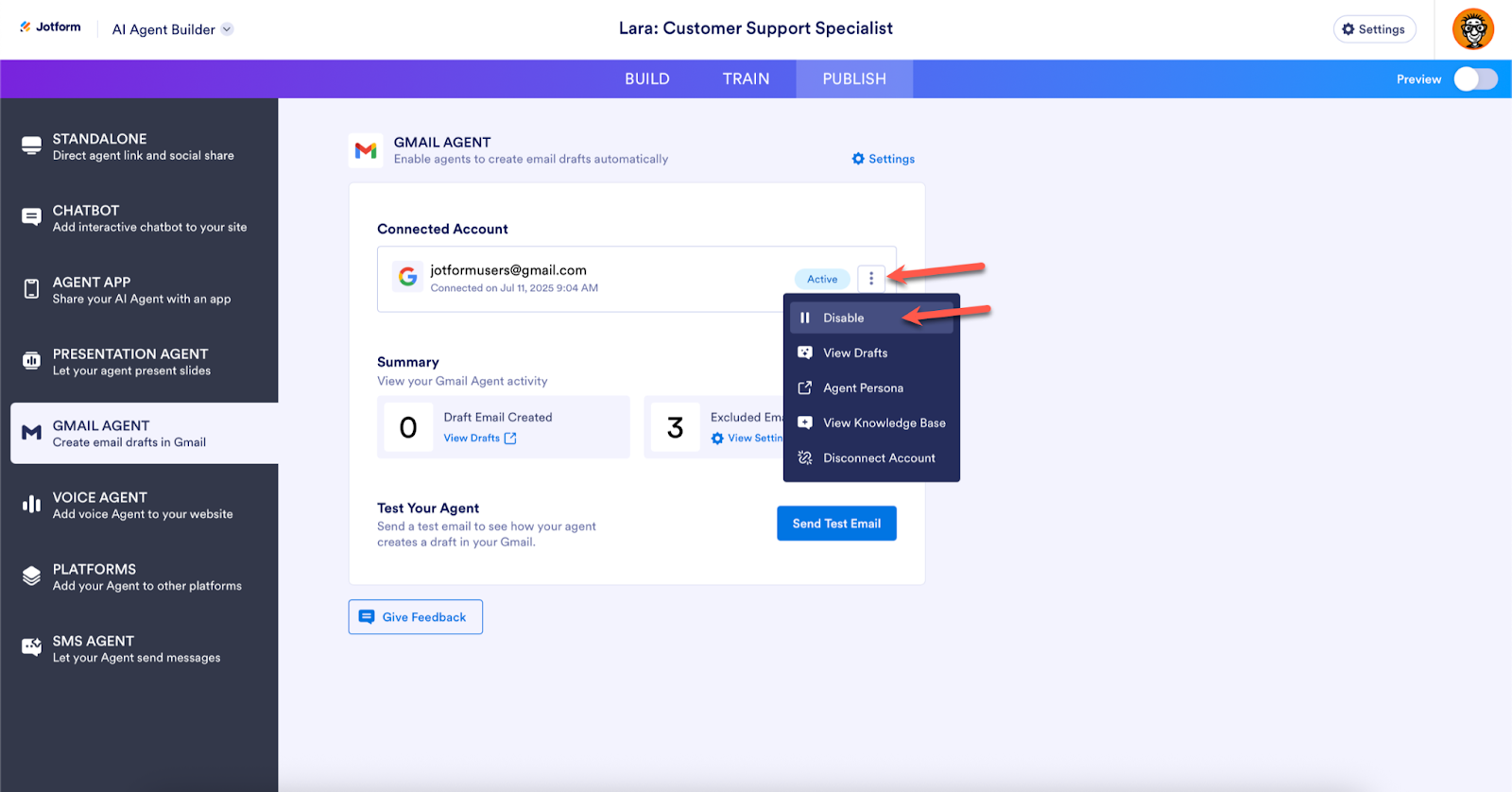Screen dimensions: 1512x792
Task: Select Disconnect Account menu entry
Action: coord(879,458)
